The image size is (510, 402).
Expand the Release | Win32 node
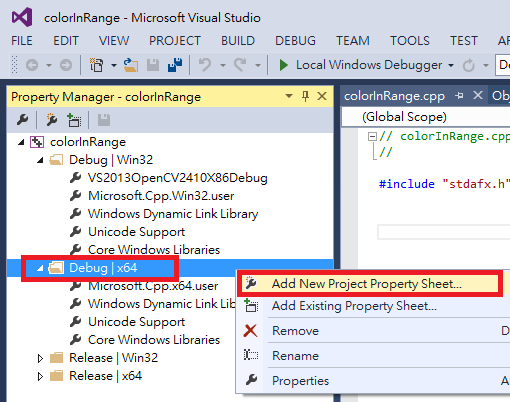coord(40,358)
